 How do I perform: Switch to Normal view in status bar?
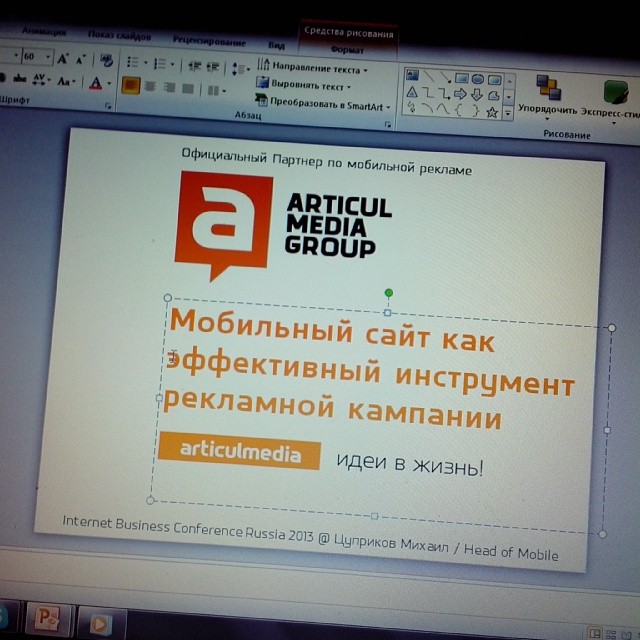coord(596,633)
